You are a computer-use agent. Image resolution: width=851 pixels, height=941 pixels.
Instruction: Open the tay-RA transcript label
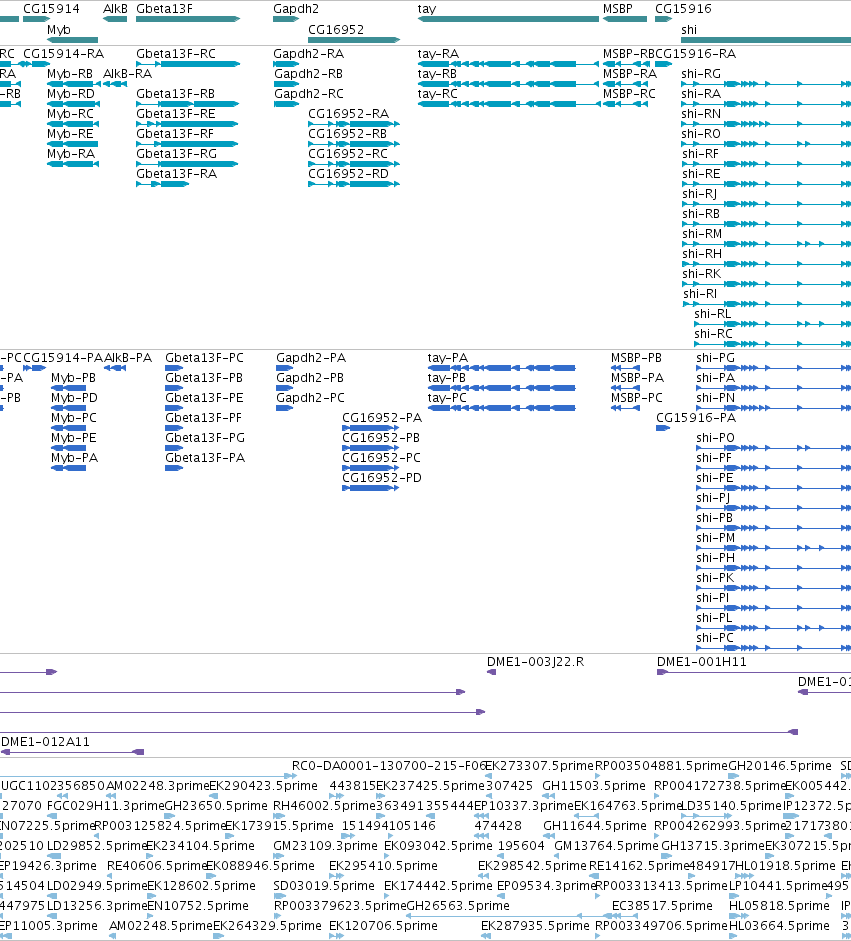coord(438,54)
